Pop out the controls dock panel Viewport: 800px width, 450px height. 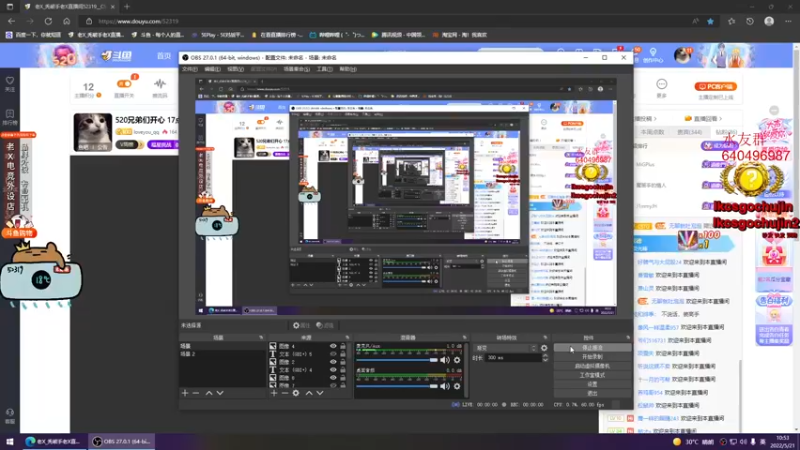pos(628,337)
